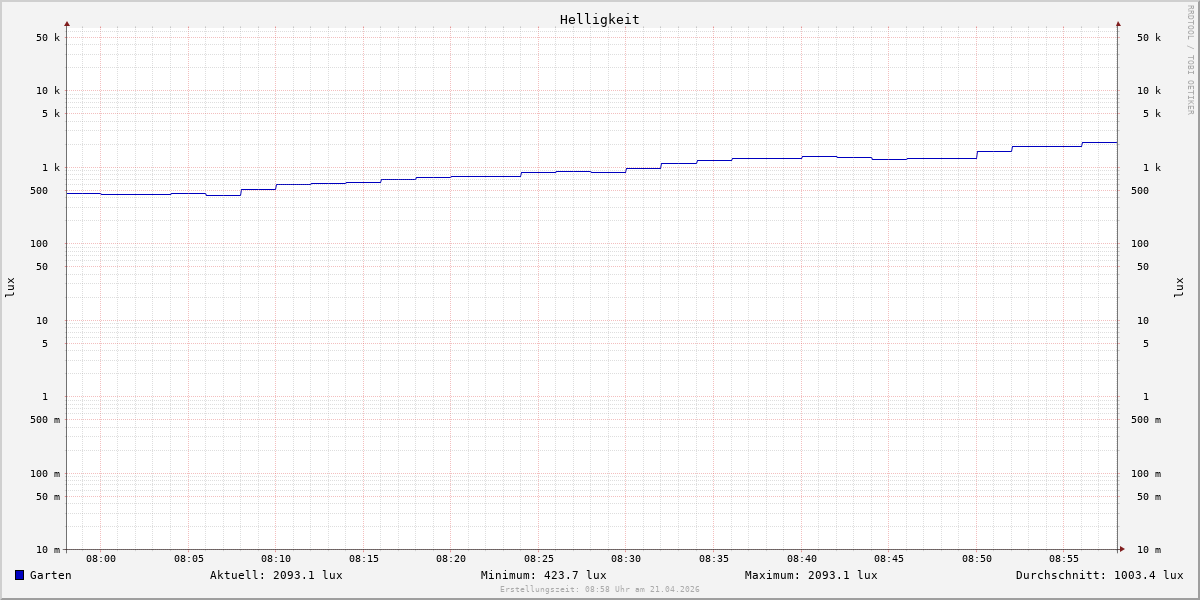1200x600 pixels.
Task: Click the Garten legend label
Action: click(x=50, y=575)
